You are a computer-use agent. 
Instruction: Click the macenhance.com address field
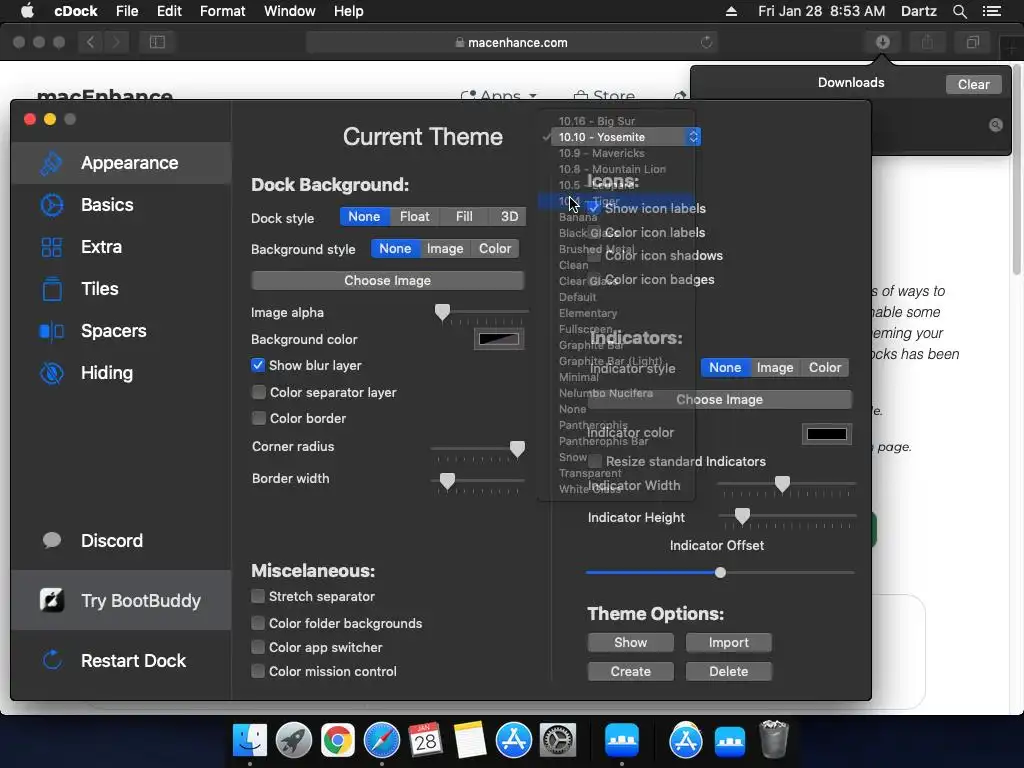pos(511,42)
